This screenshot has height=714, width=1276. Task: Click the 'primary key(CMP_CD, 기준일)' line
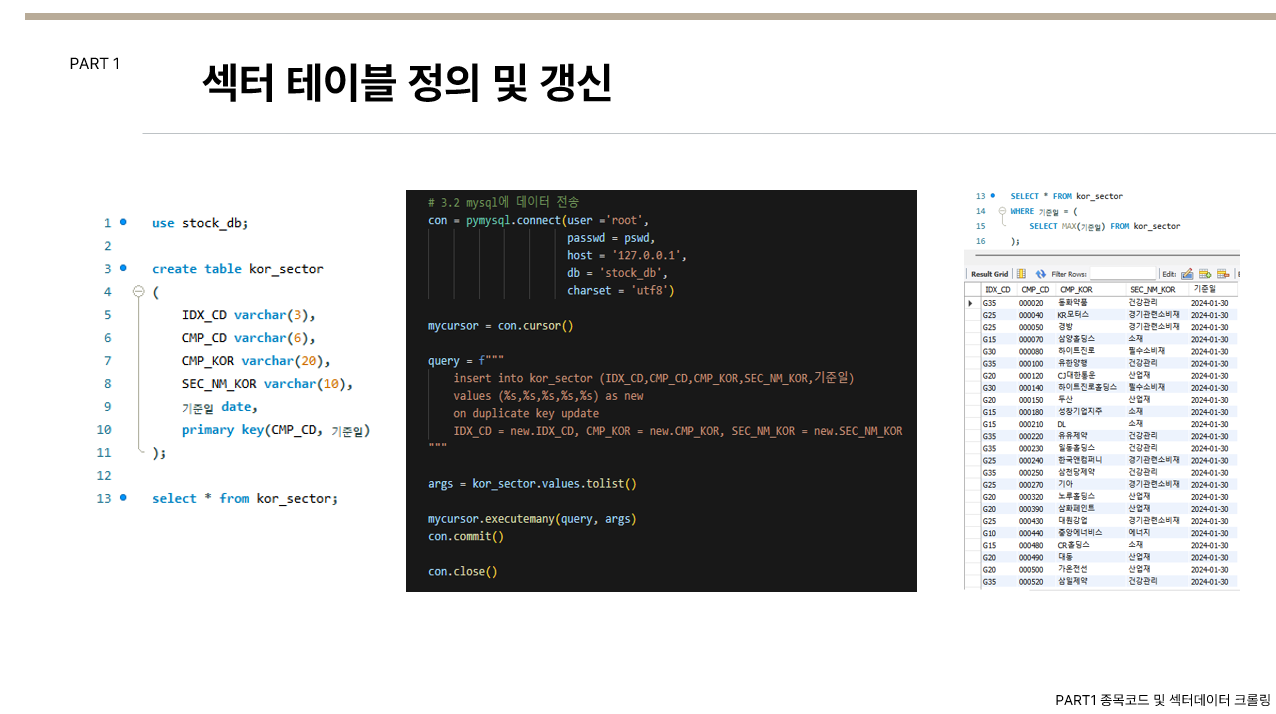pos(276,430)
